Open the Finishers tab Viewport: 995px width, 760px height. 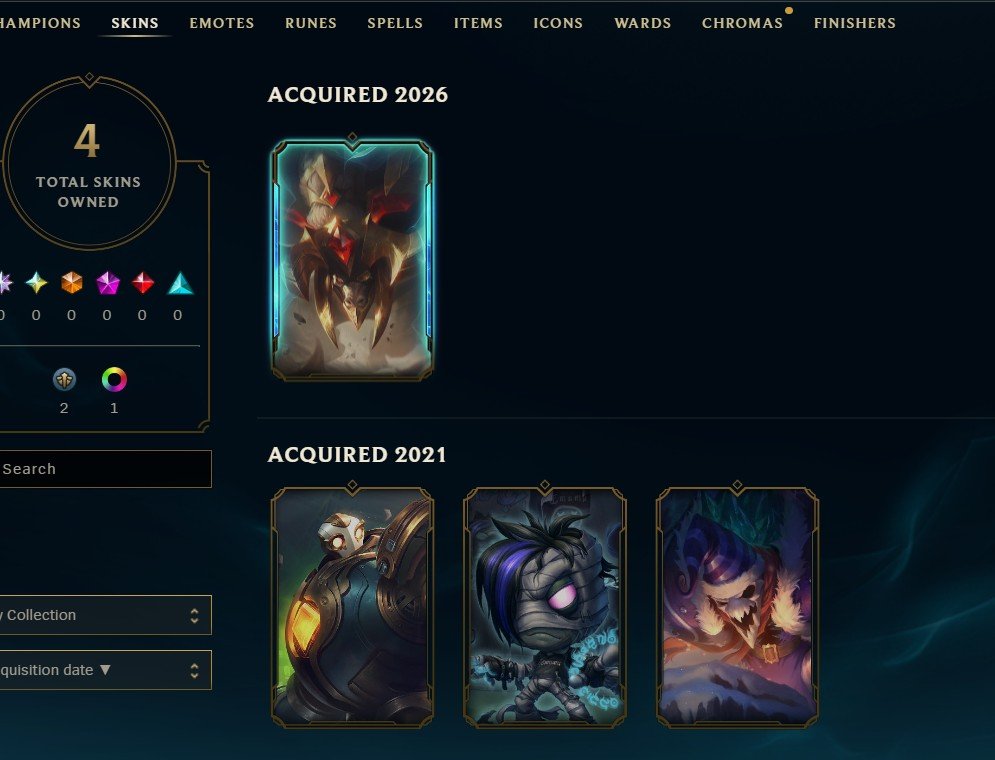pos(855,23)
